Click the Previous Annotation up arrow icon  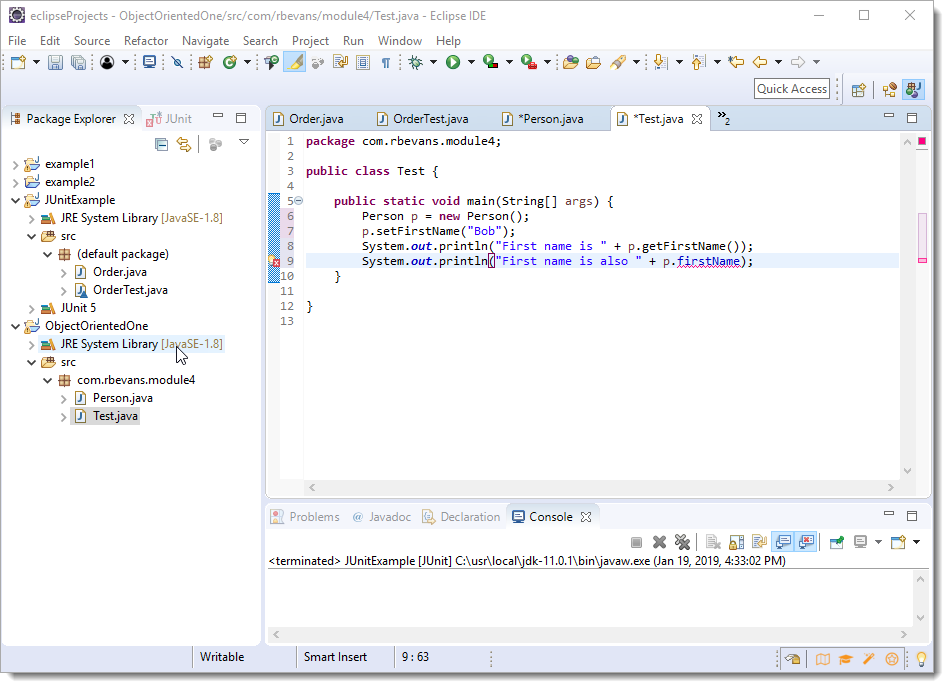click(x=698, y=62)
